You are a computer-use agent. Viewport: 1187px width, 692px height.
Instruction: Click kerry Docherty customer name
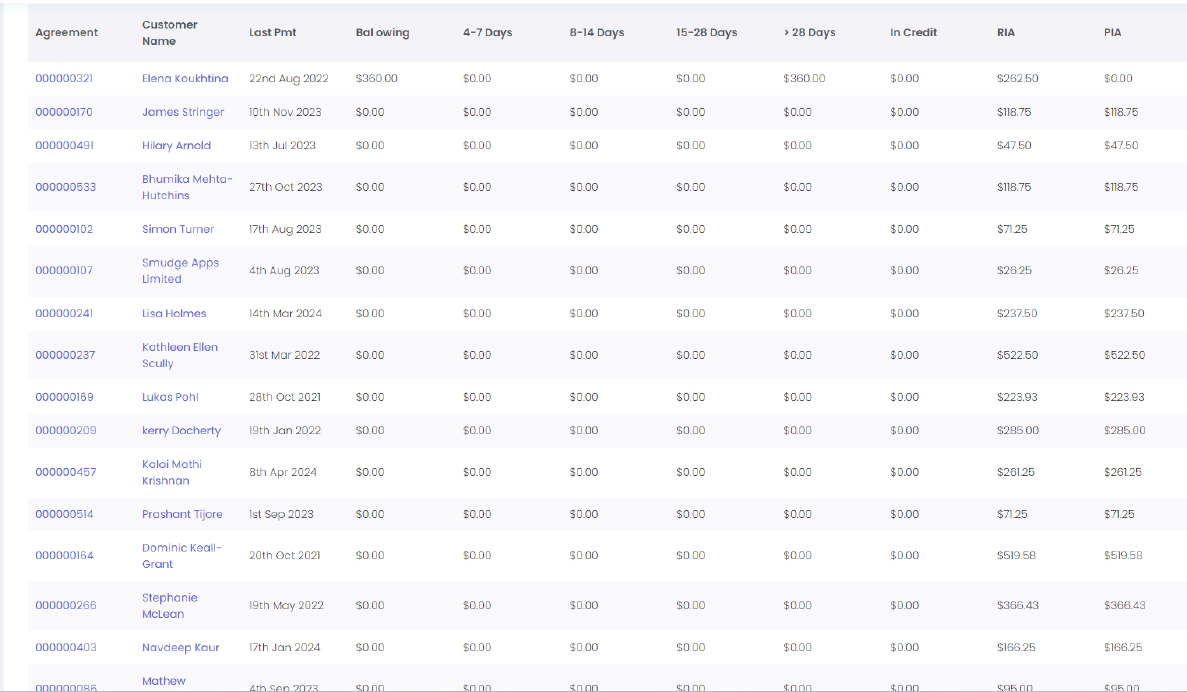pos(182,430)
